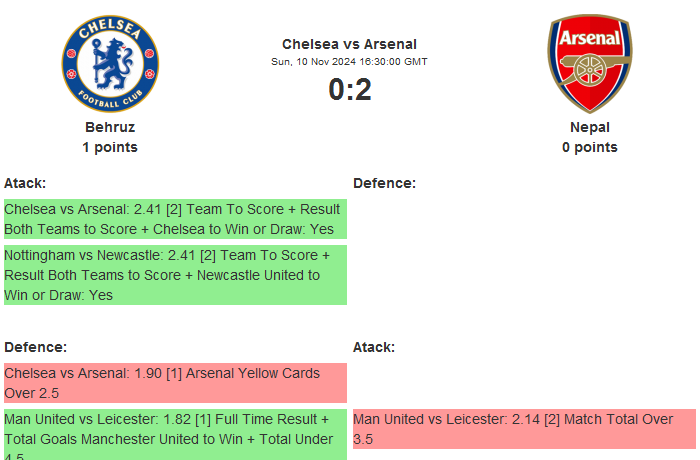Open red Match Total Over 3.5 bet
700x460 pixels.
[x=523, y=429]
